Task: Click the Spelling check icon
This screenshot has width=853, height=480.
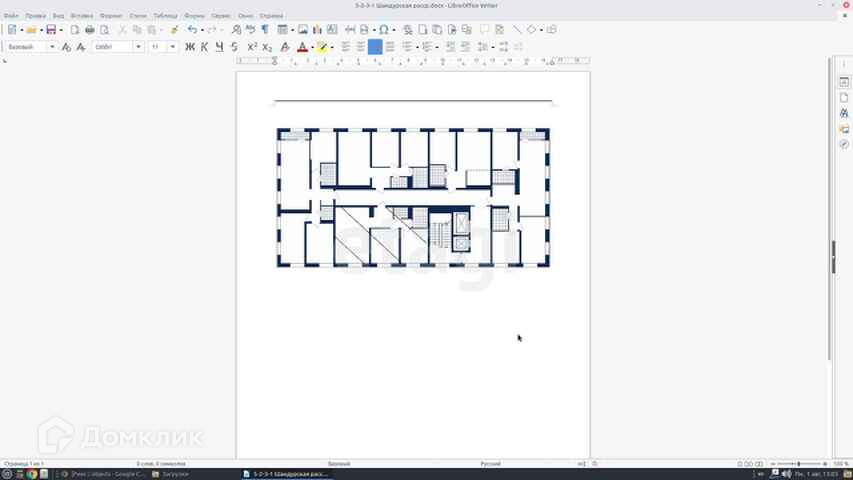Action: pos(250,30)
